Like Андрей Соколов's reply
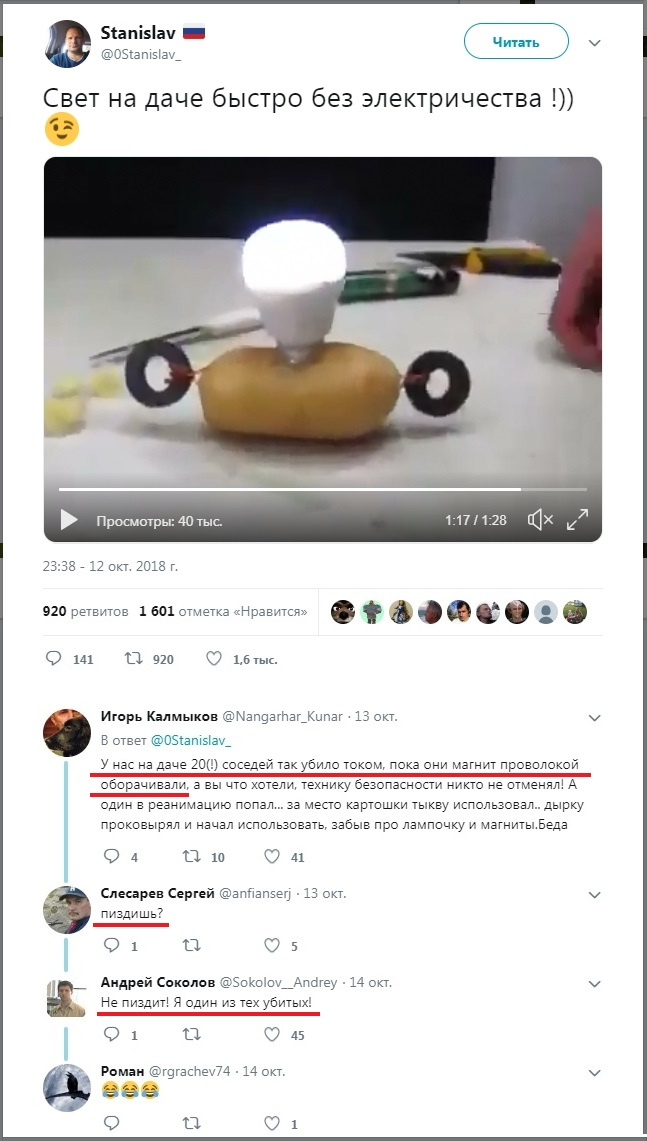Screen dimensions: 647x1141 [272, 1035]
